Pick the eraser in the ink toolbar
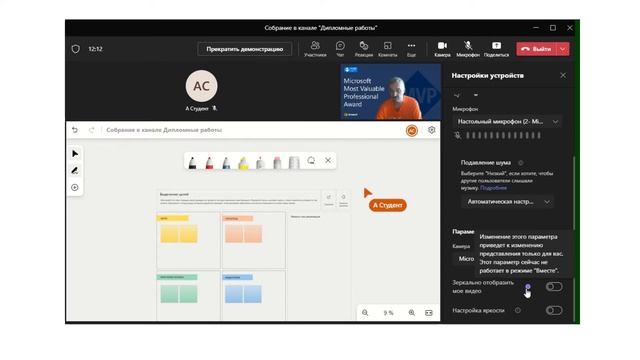The image size is (640, 360). tap(277, 162)
